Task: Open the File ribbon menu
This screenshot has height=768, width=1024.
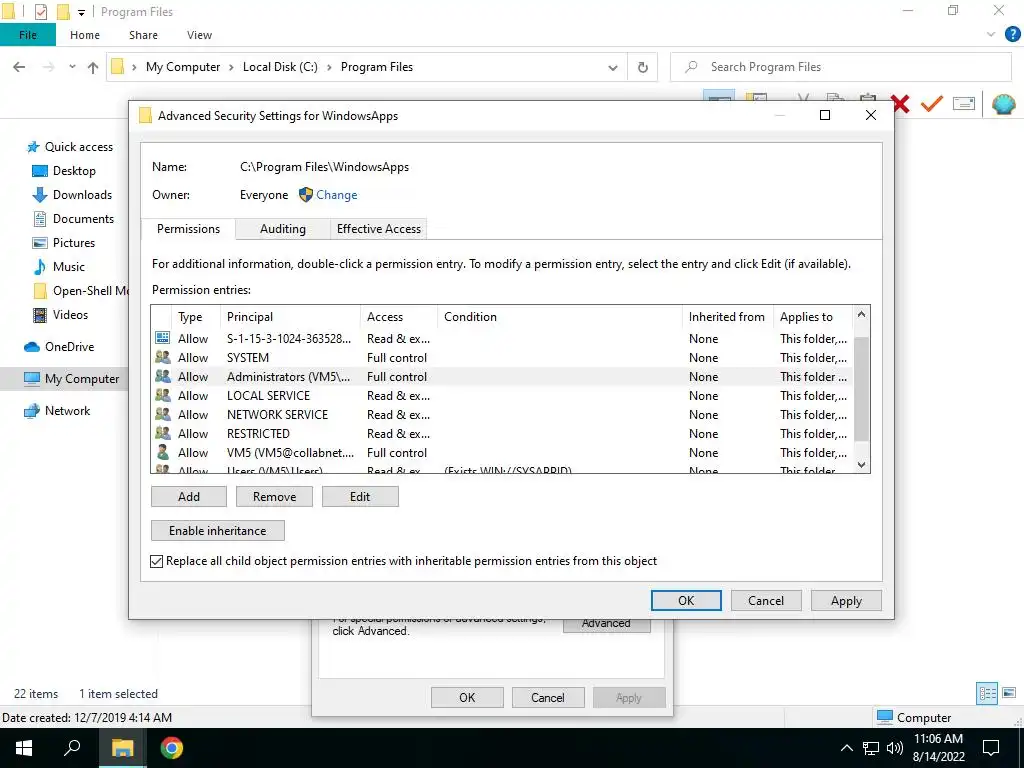Action: point(28,35)
